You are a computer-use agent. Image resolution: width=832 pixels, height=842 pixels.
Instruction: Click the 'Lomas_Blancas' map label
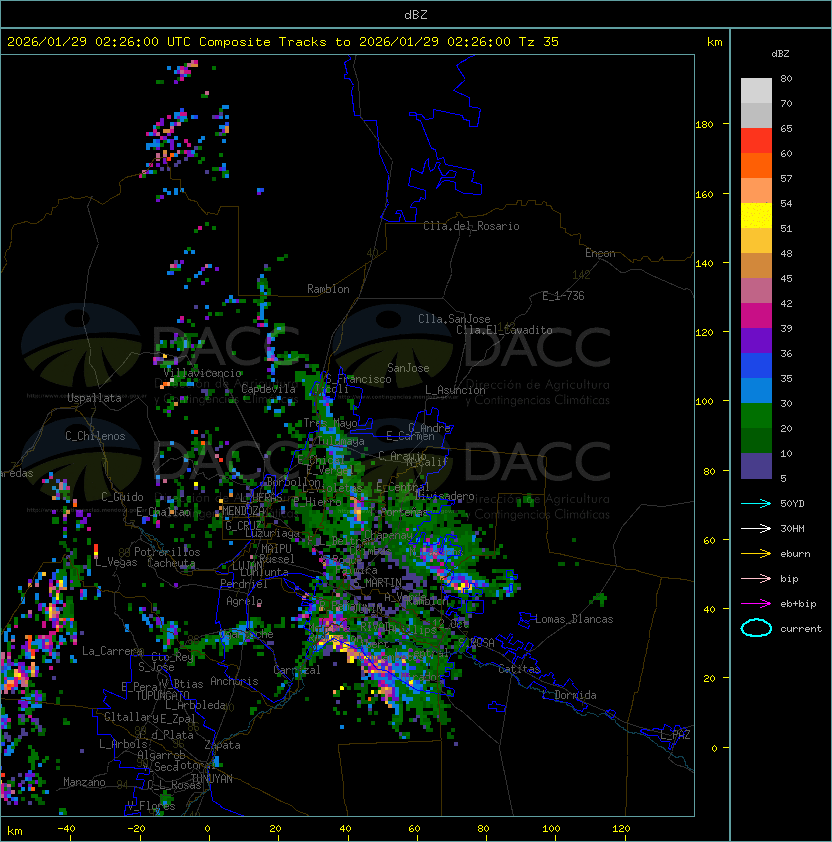coord(574,619)
